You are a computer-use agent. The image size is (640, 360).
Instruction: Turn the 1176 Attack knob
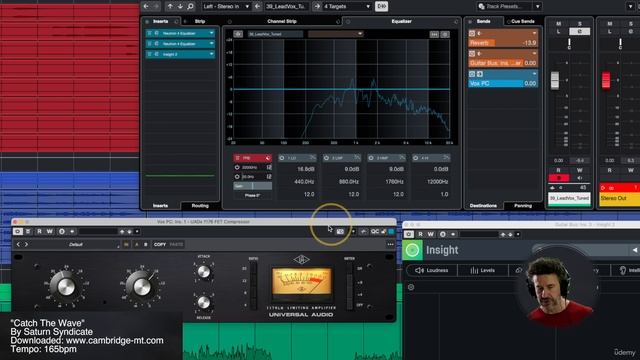tap(204, 271)
